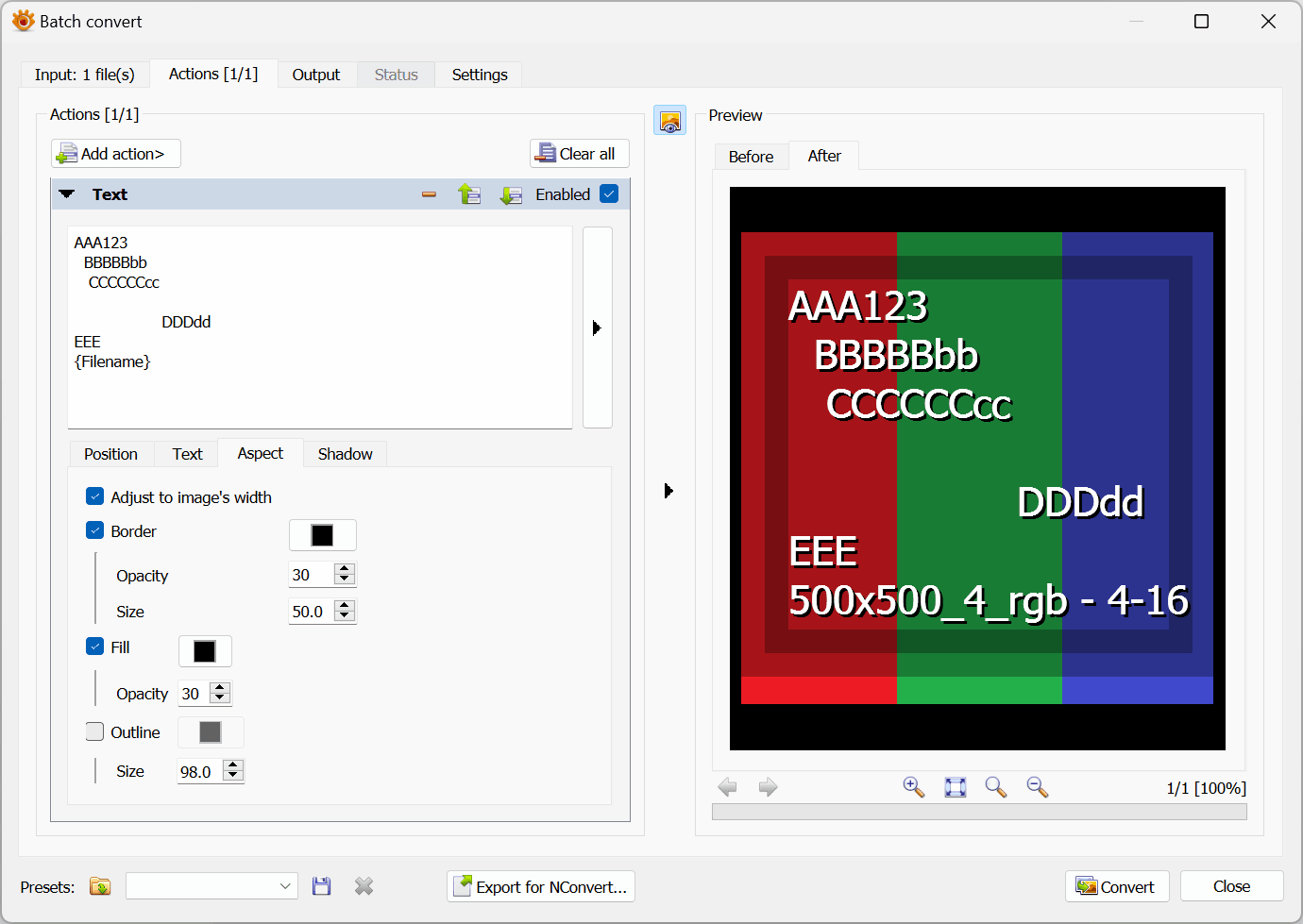Click the Convert button
This screenshot has height=924, width=1303.
tap(1116, 886)
